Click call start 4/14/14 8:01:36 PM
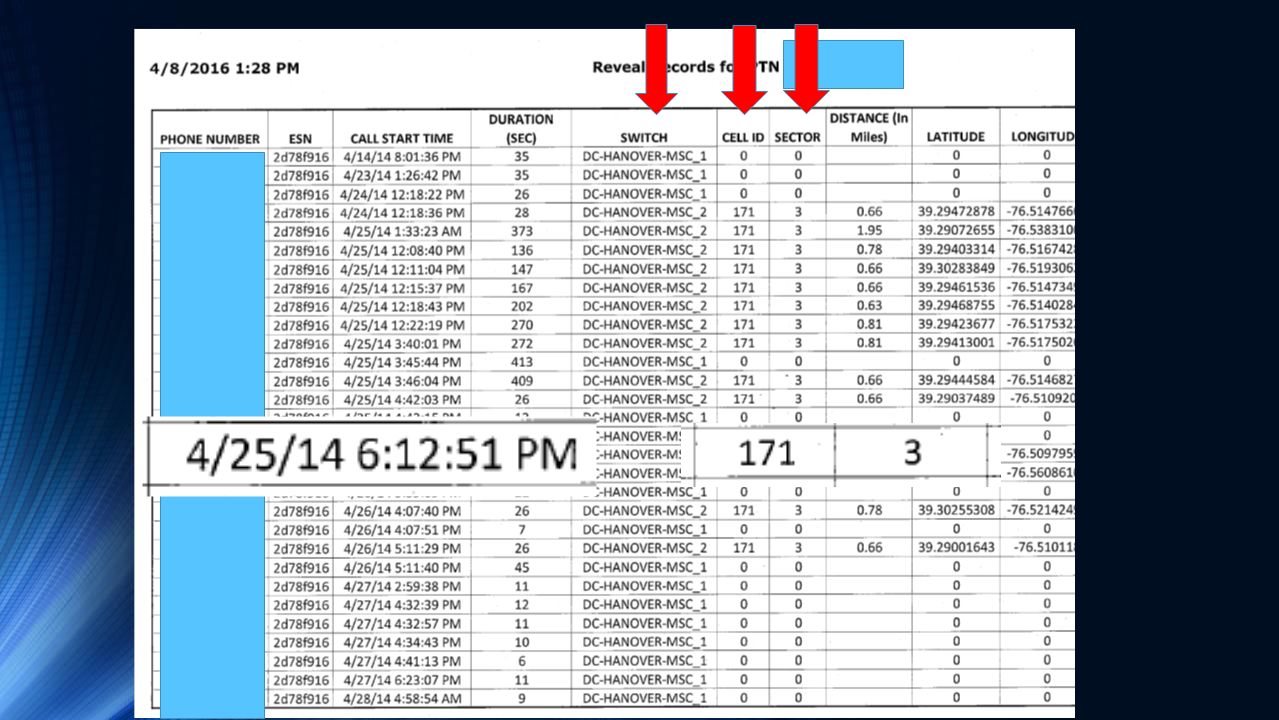The width and height of the screenshot is (1279, 720). [x=402, y=156]
